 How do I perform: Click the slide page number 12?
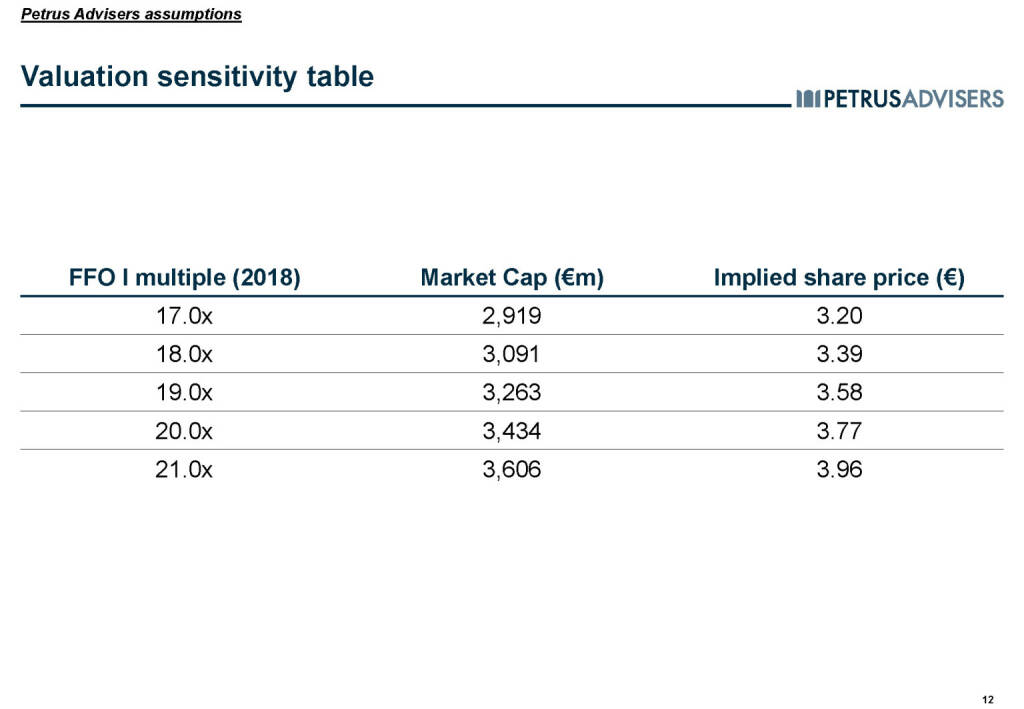988,698
